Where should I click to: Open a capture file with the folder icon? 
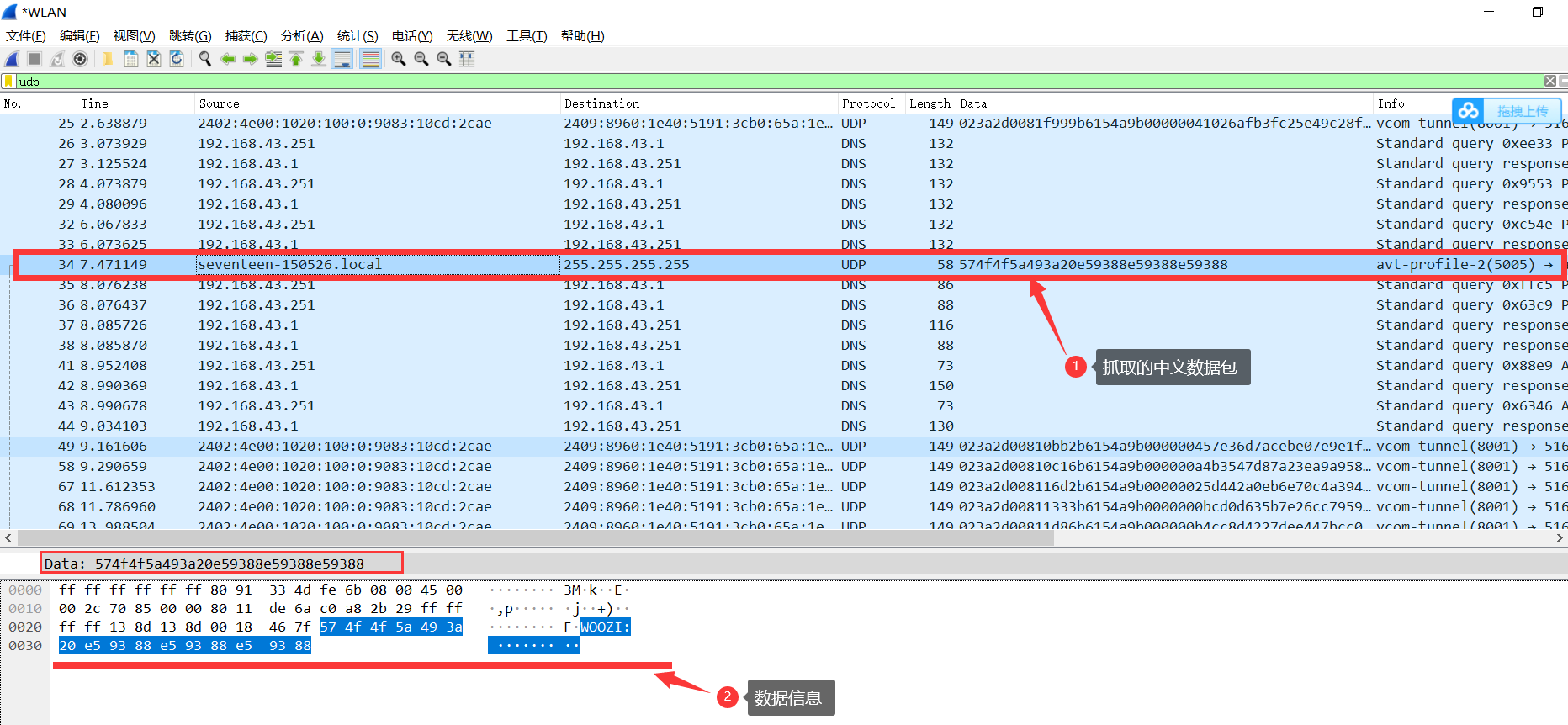click(108, 59)
